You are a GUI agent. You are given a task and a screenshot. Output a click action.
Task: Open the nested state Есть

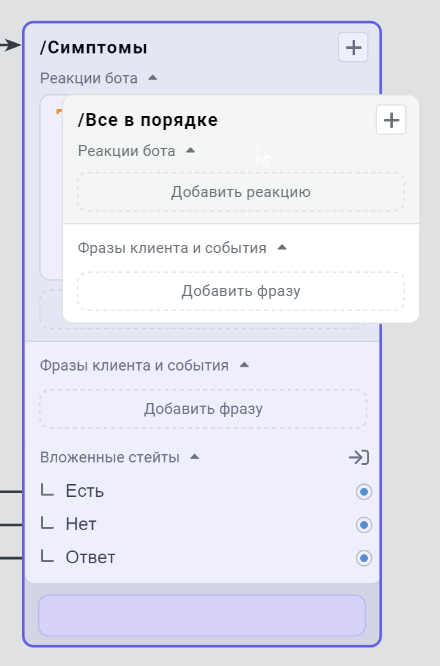[85, 491]
